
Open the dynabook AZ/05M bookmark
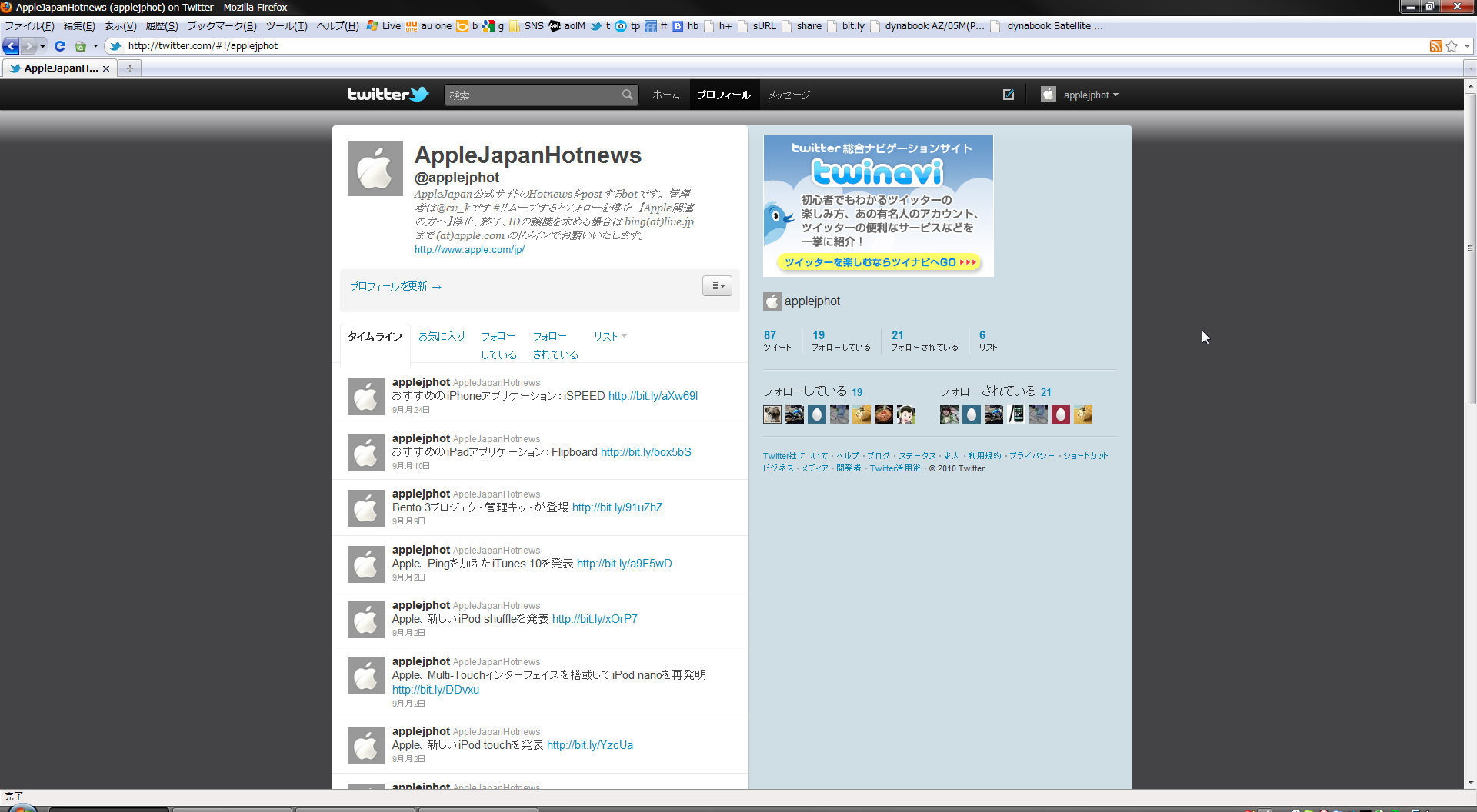927,25
